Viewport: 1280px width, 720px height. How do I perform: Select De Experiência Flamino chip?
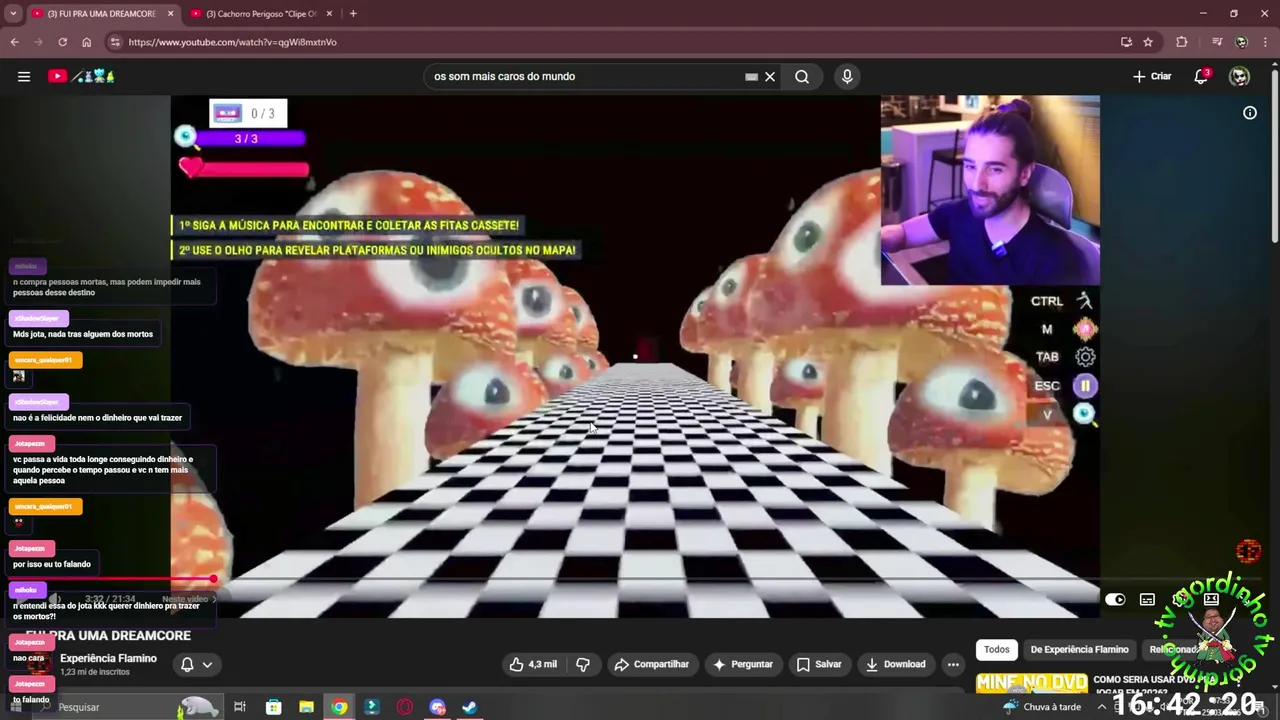1079,649
